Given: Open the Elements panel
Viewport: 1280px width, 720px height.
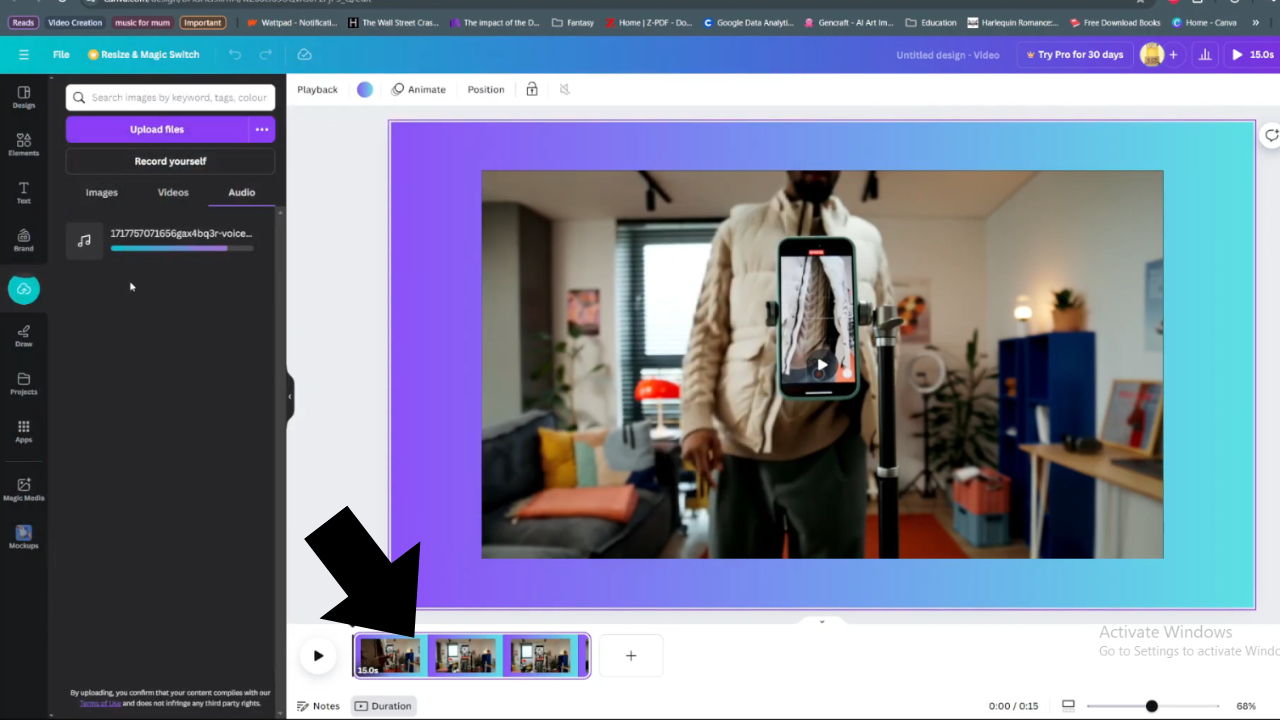Looking at the screenshot, I should (x=24, y=145).
